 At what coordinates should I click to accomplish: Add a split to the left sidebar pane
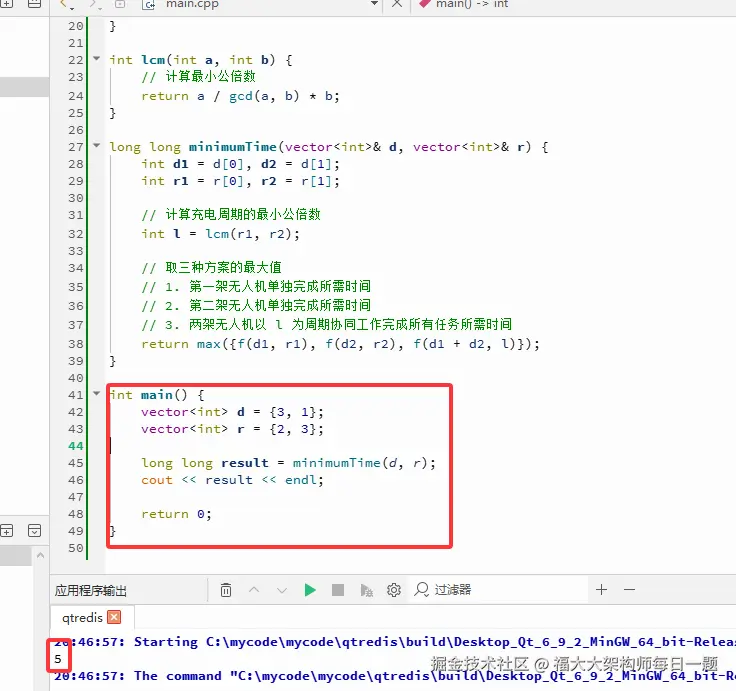[7, 531]
